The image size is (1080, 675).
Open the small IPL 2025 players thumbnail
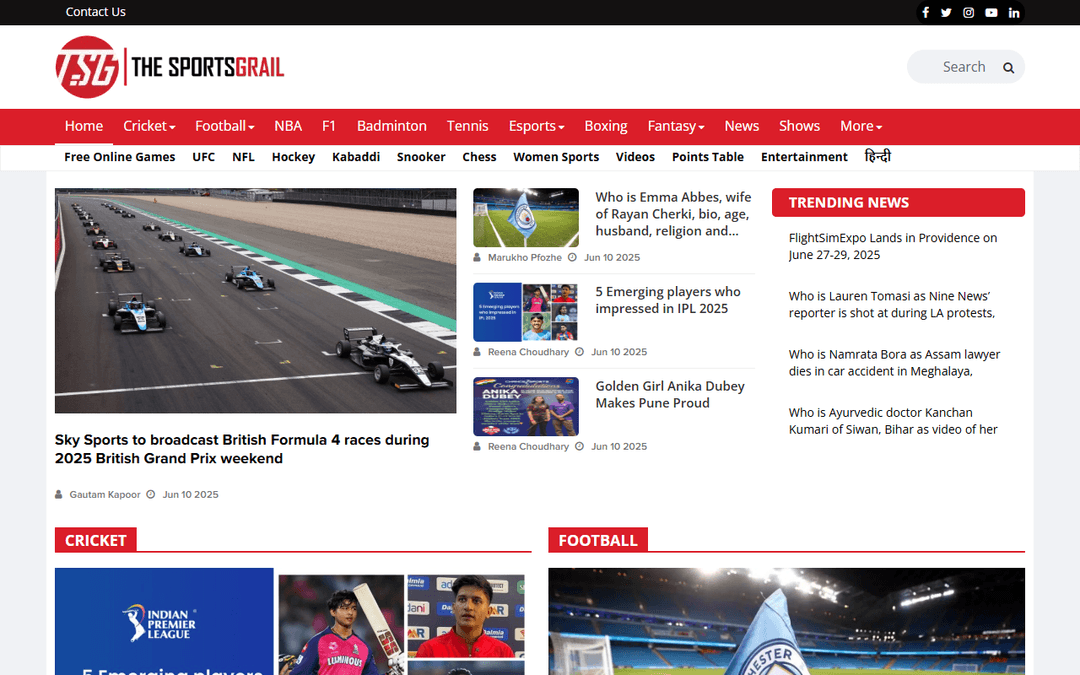(526, 312)
